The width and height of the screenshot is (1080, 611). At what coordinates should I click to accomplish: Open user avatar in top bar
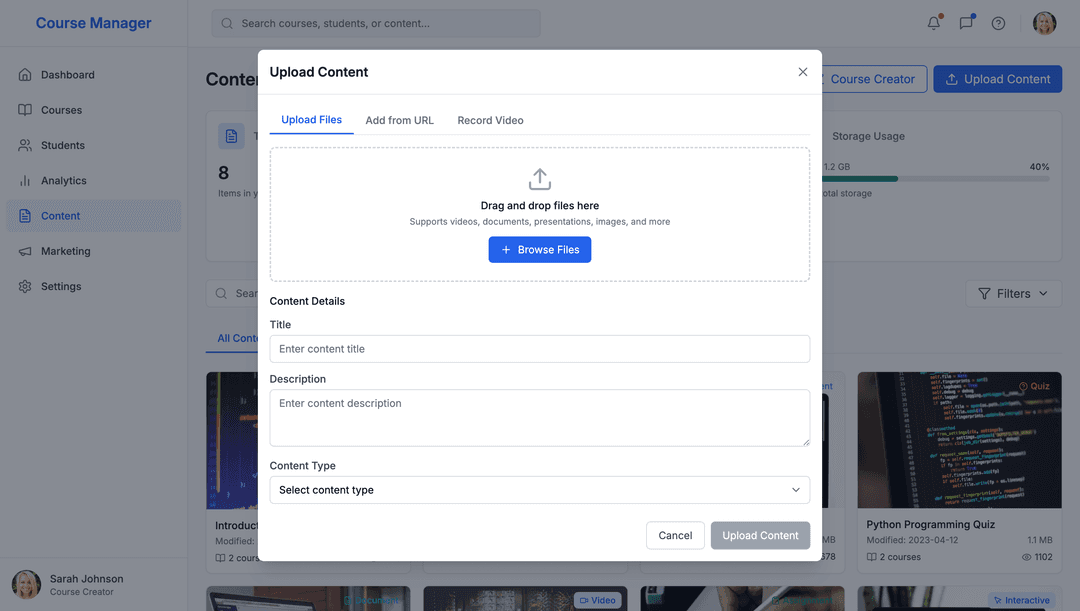(x=1044, y=23)
